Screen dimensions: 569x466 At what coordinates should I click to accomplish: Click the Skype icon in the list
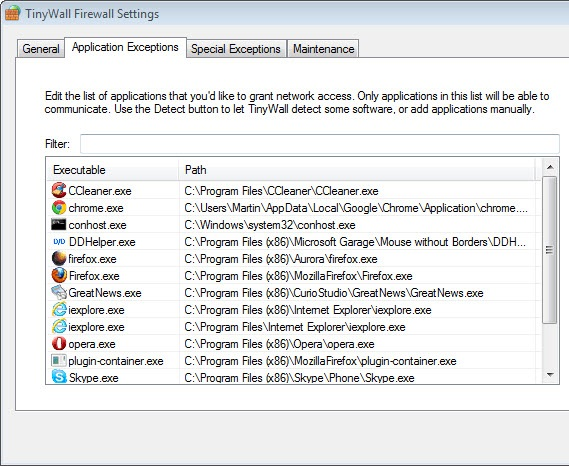coord(59,376)
